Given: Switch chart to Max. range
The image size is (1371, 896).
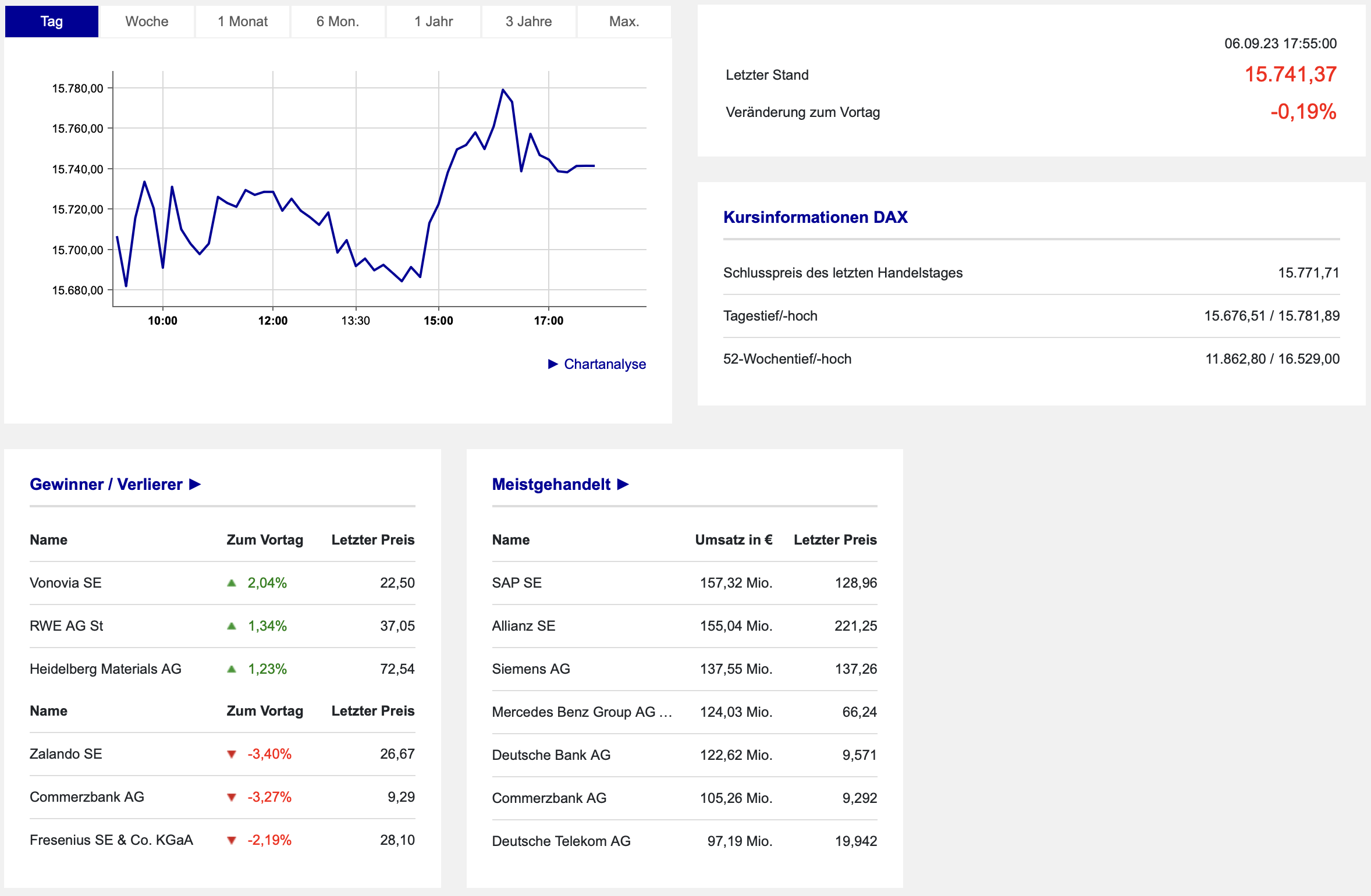Looking at the screenshot, I should [624, 22].
